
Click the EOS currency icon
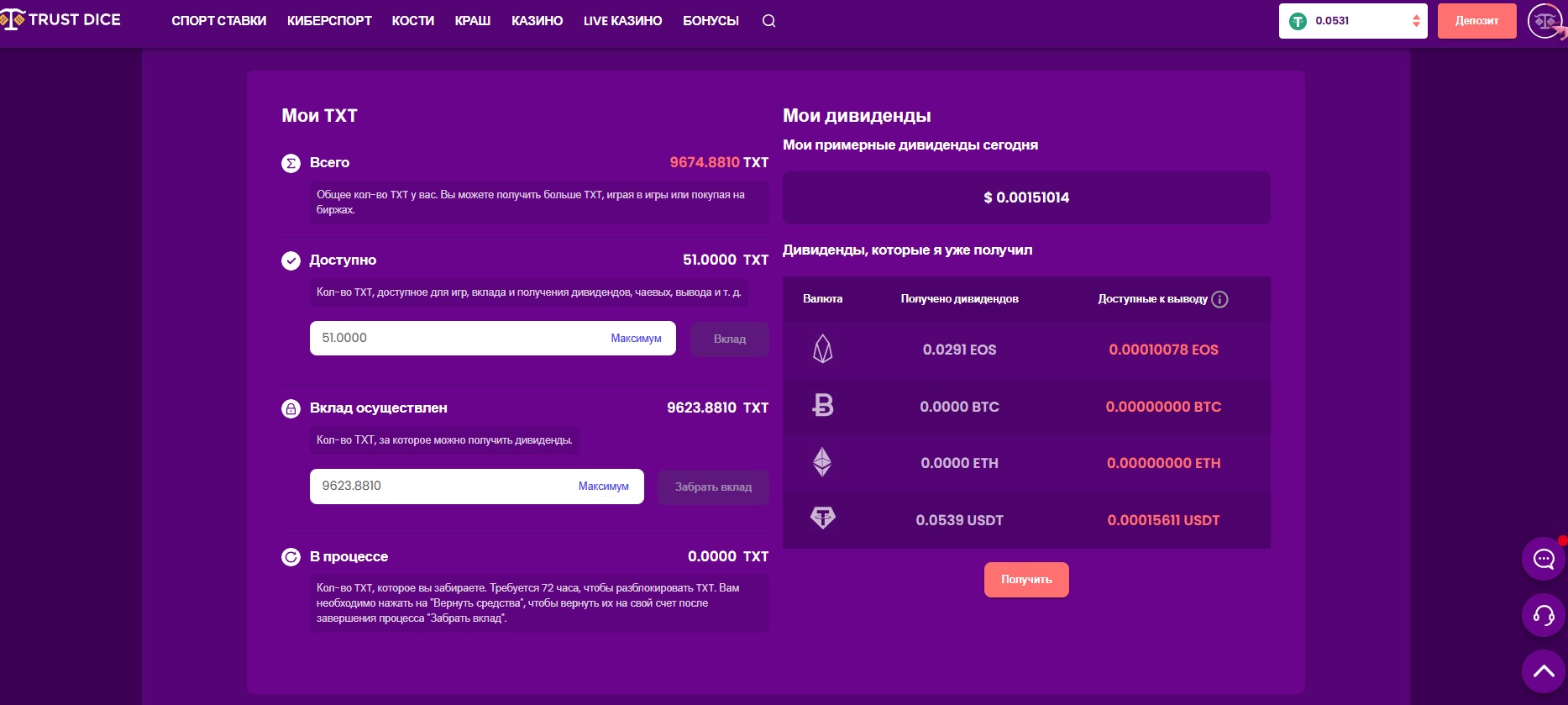pyautogui.click(x=822, y=349)
